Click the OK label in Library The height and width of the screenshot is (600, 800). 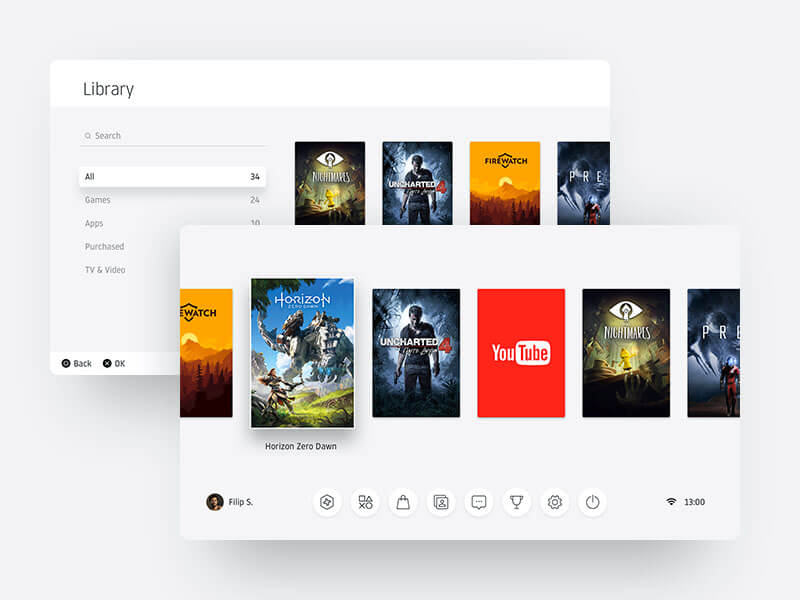pos(120,363)
